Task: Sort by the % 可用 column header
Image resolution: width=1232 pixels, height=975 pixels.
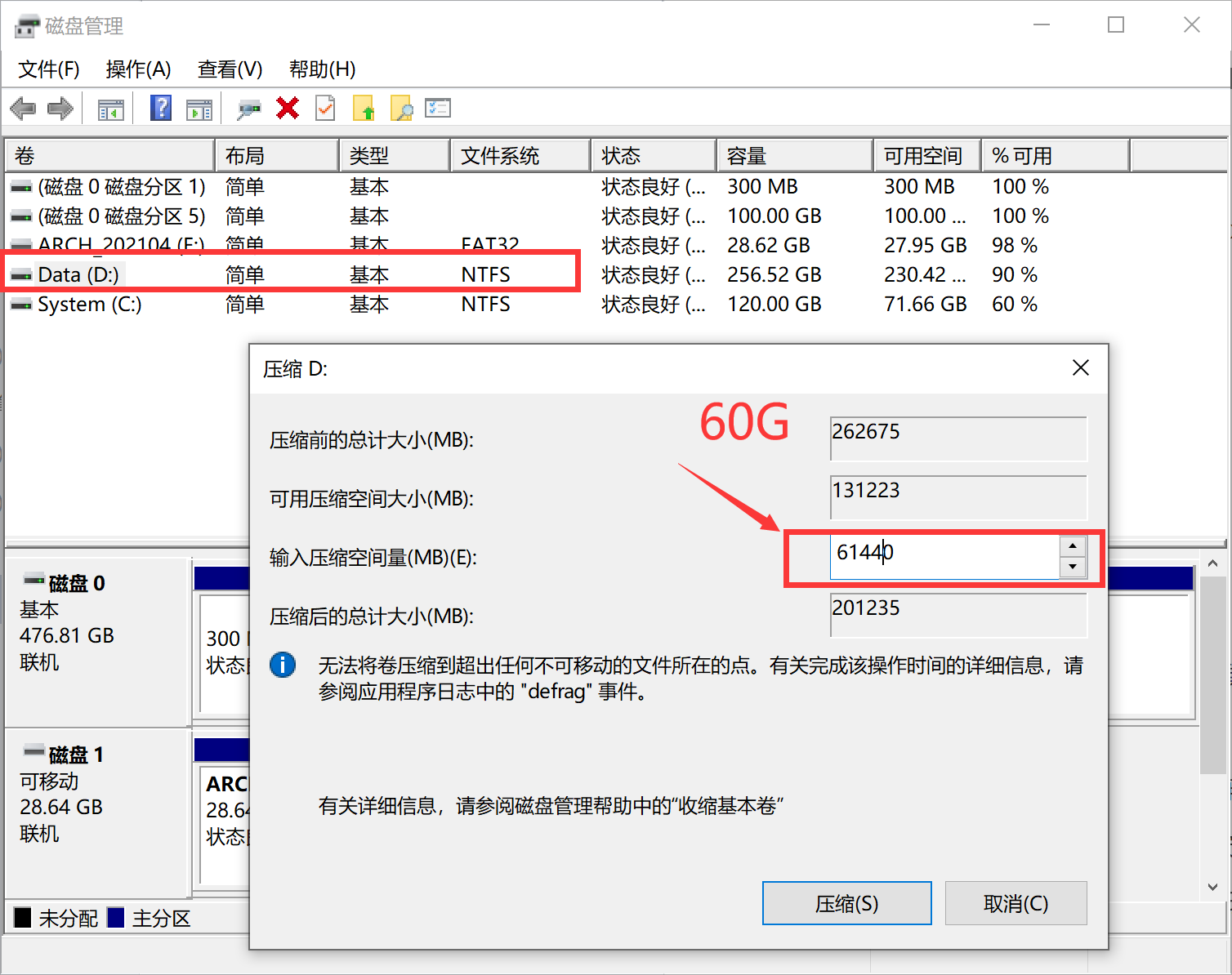Action: 1056,156
